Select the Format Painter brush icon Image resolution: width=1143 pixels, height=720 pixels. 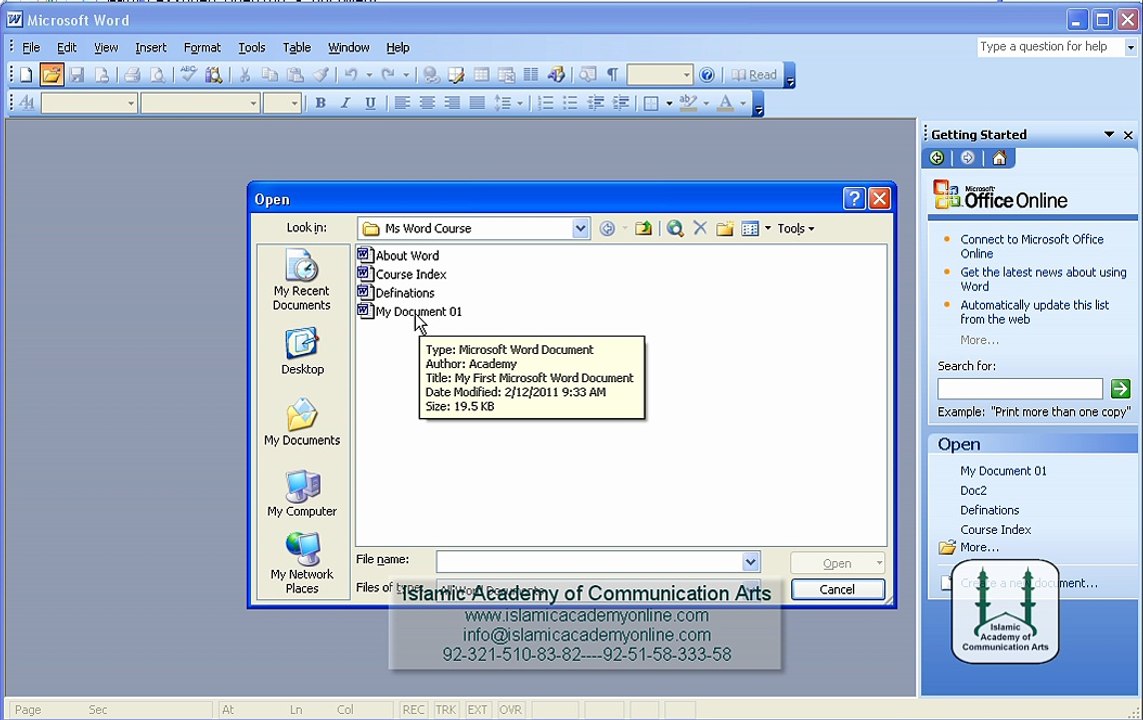[320, 74]
